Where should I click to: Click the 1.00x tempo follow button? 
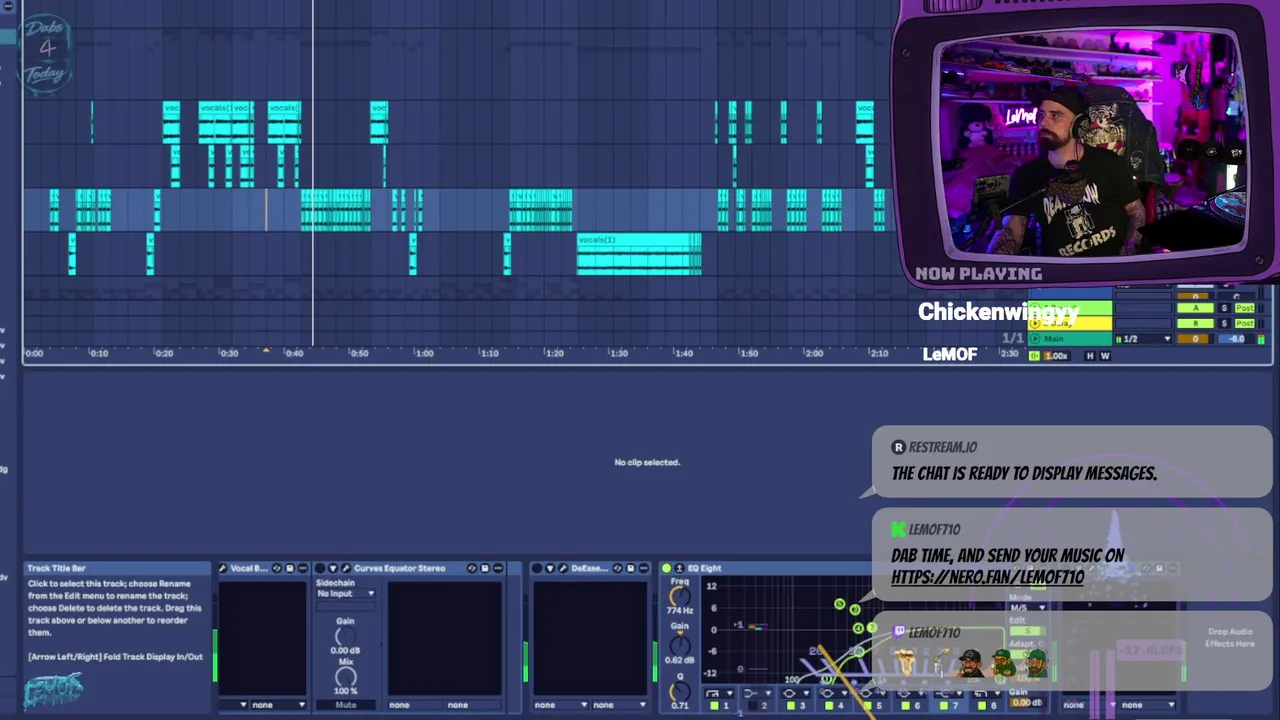click(x=1057, y=355)
